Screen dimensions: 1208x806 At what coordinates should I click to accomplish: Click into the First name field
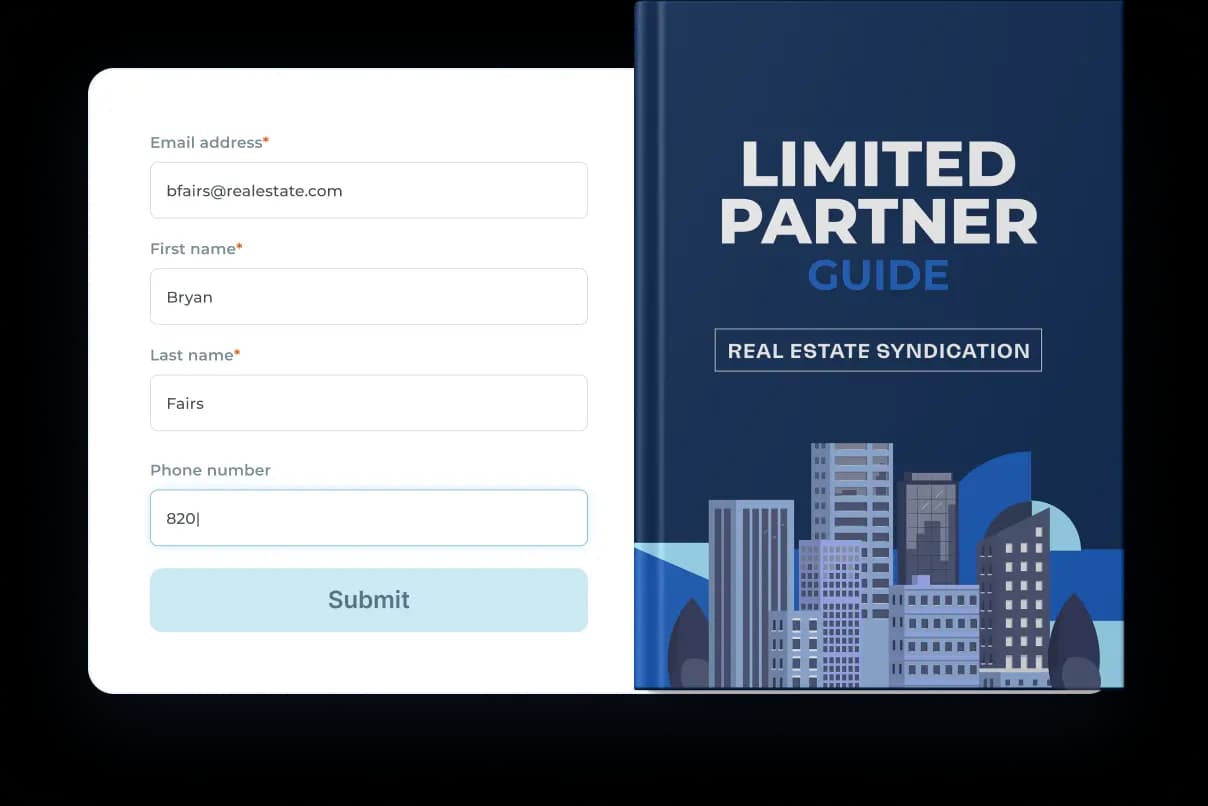(x=368, y=297)
